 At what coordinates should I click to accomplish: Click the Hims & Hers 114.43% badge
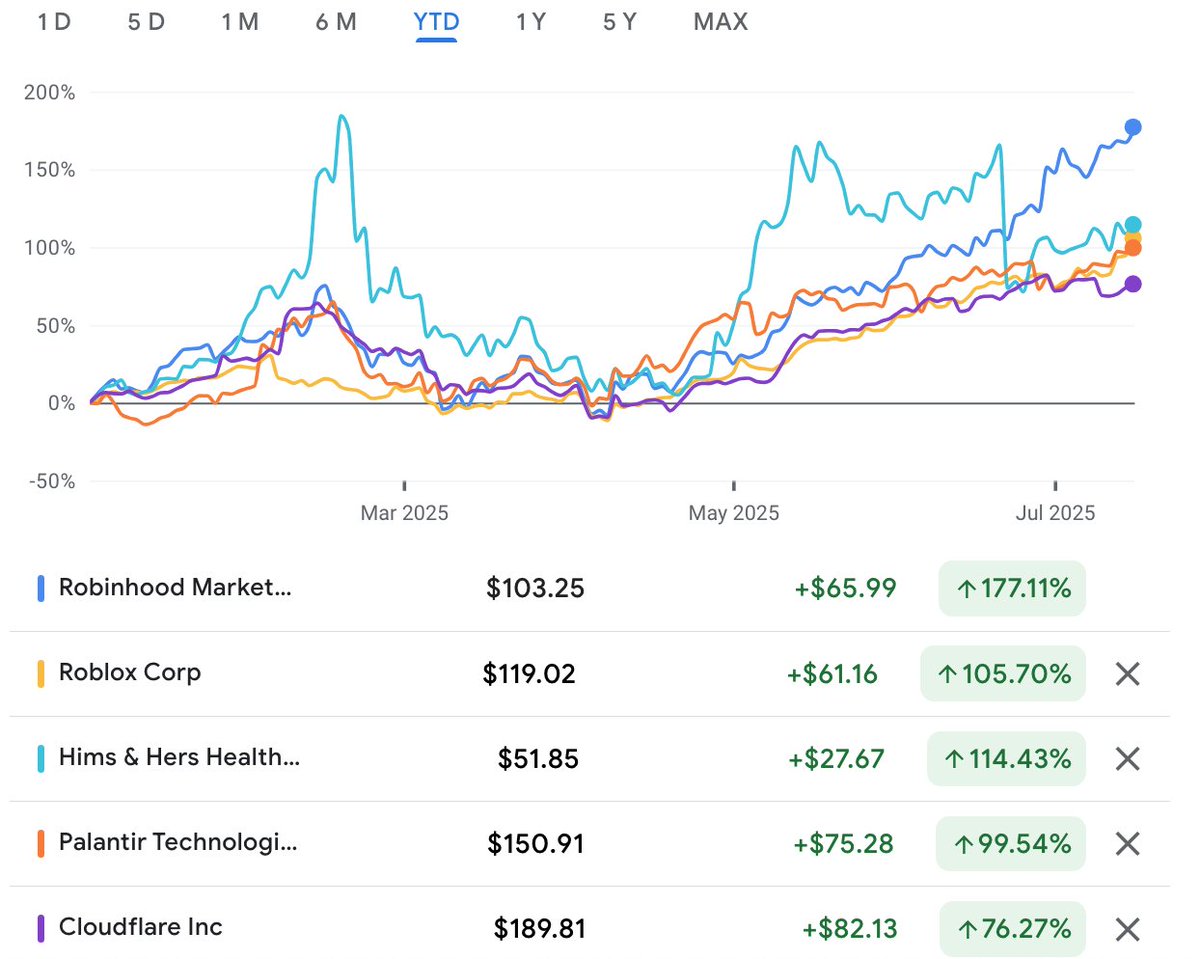point(1007,759)
